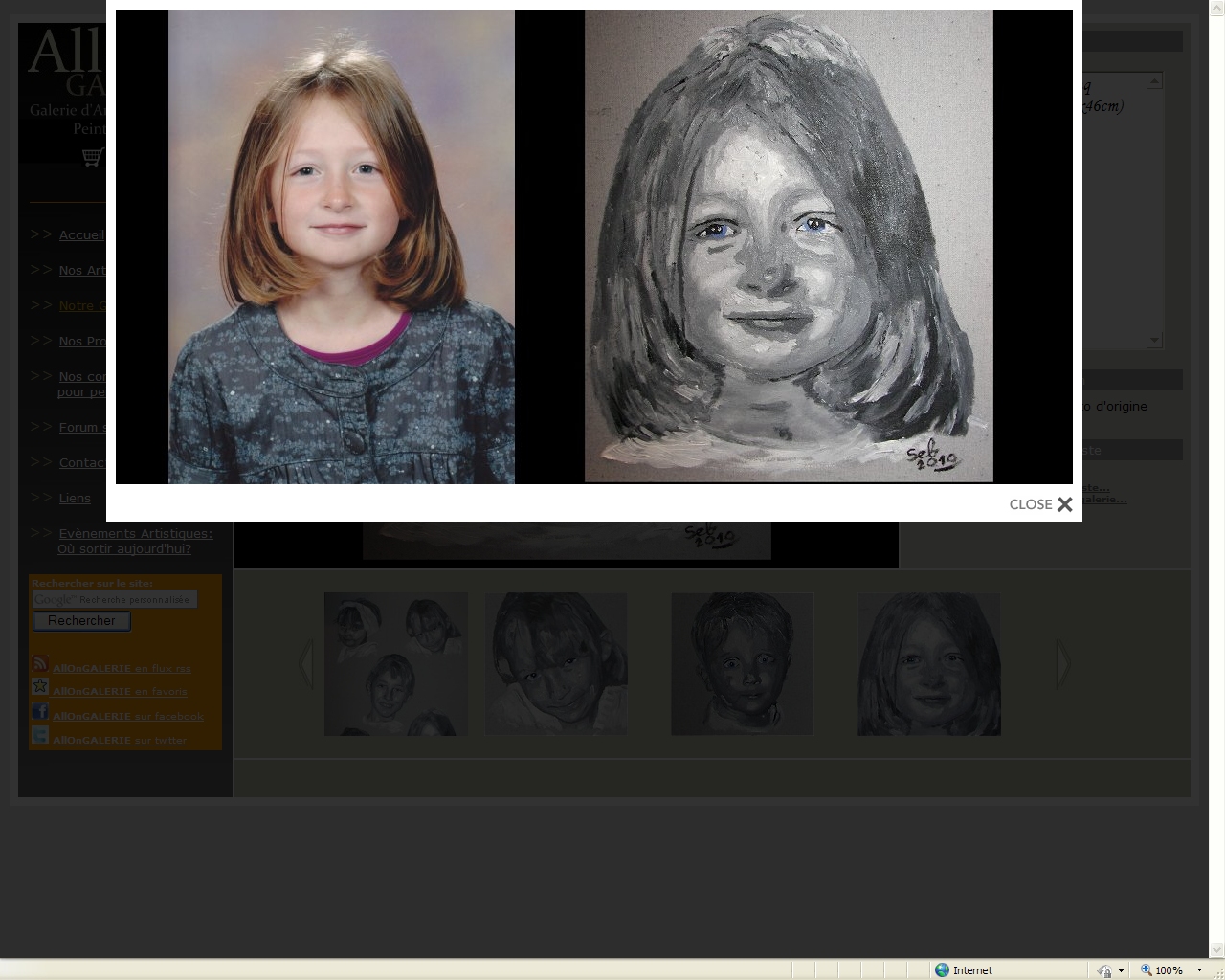Click the Google custom search field
The image size is (1225, 980).
point(115,599)
